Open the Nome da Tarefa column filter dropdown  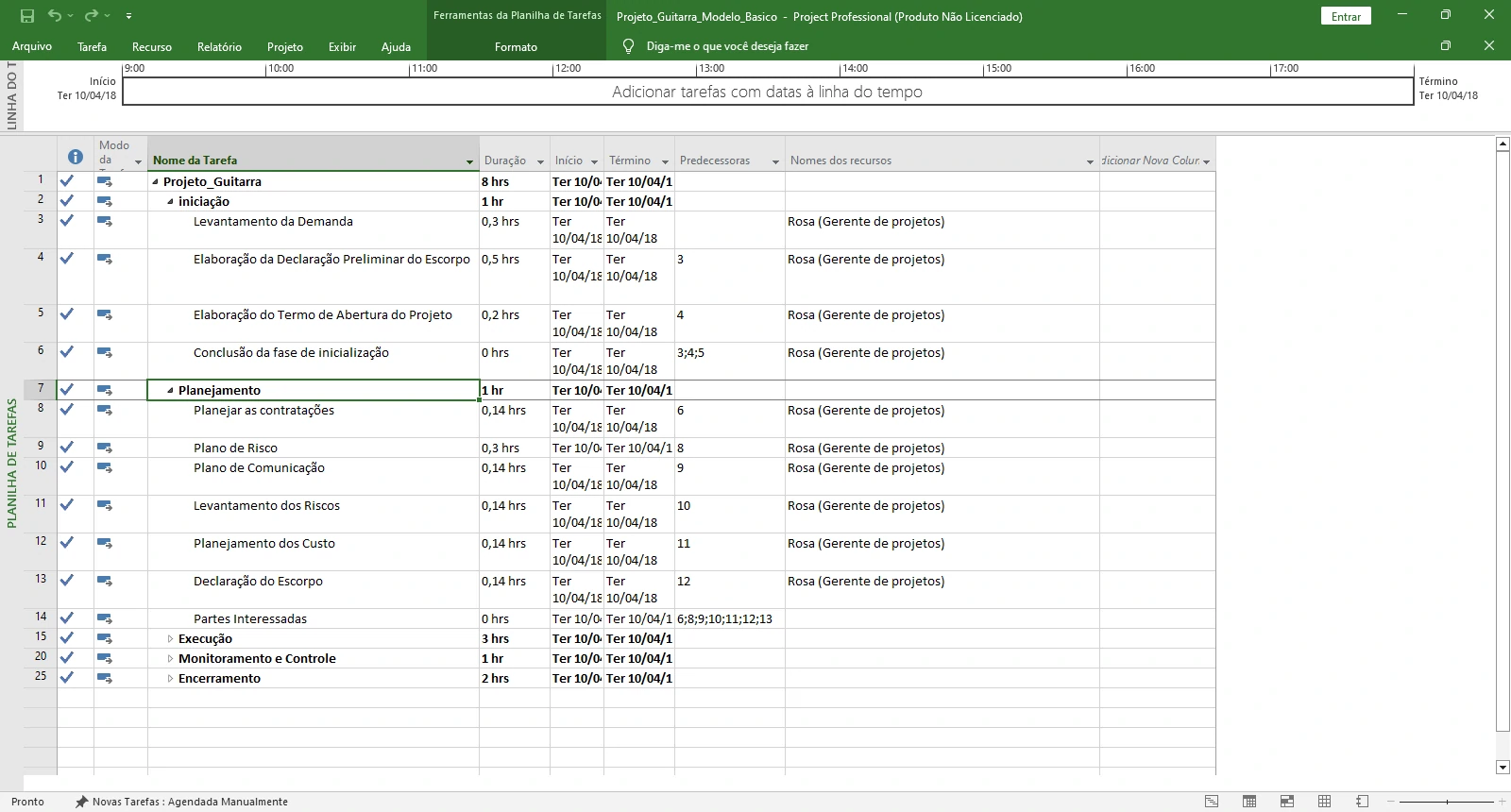[x=469, y=161]
